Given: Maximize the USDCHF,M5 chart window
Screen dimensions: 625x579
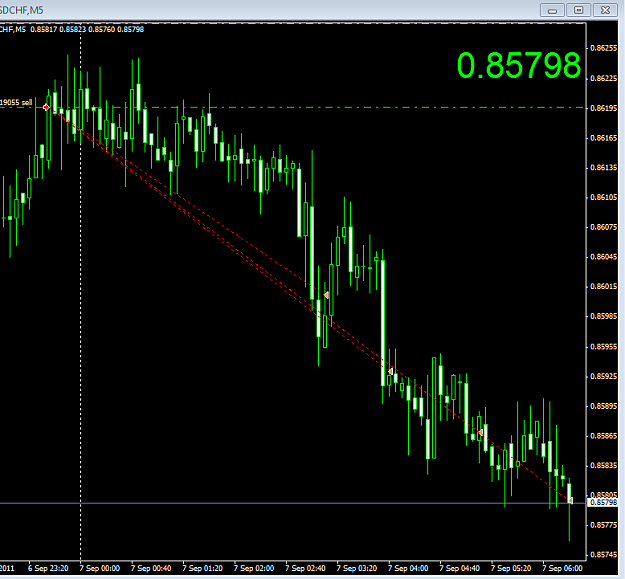Looking at the screenshot, I should (578, 10).
